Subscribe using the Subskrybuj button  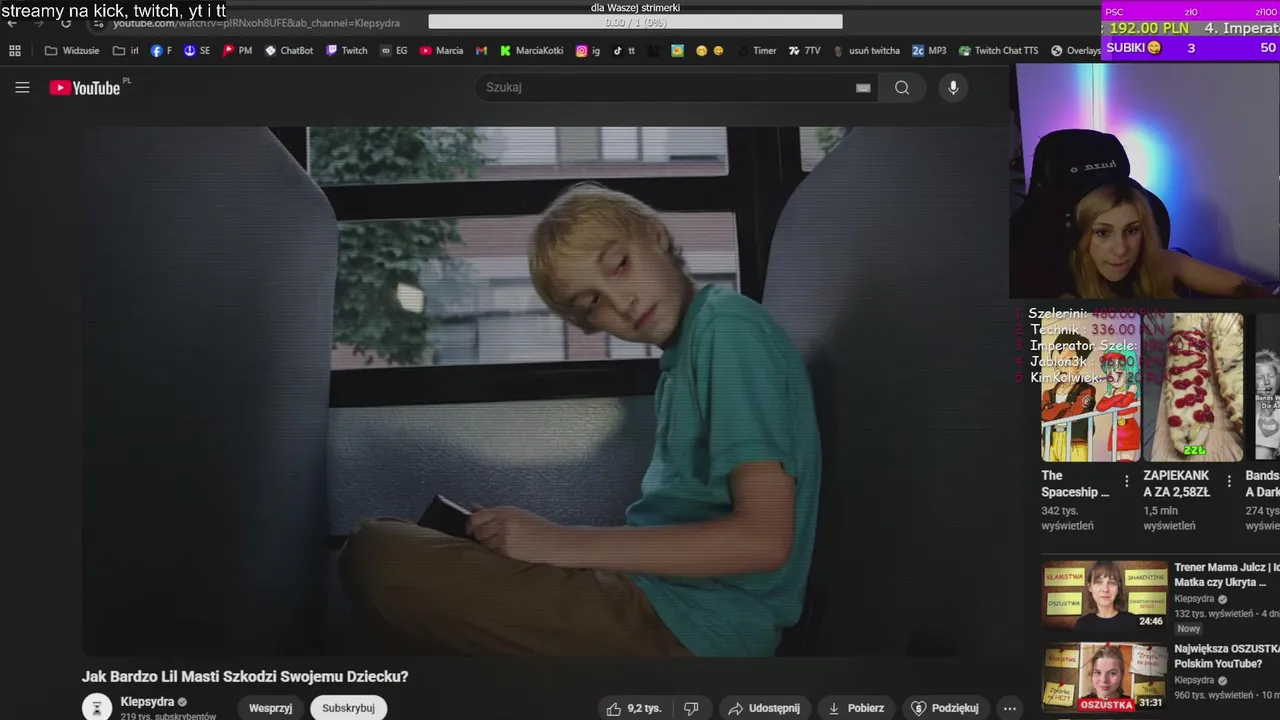click(348, 708)
